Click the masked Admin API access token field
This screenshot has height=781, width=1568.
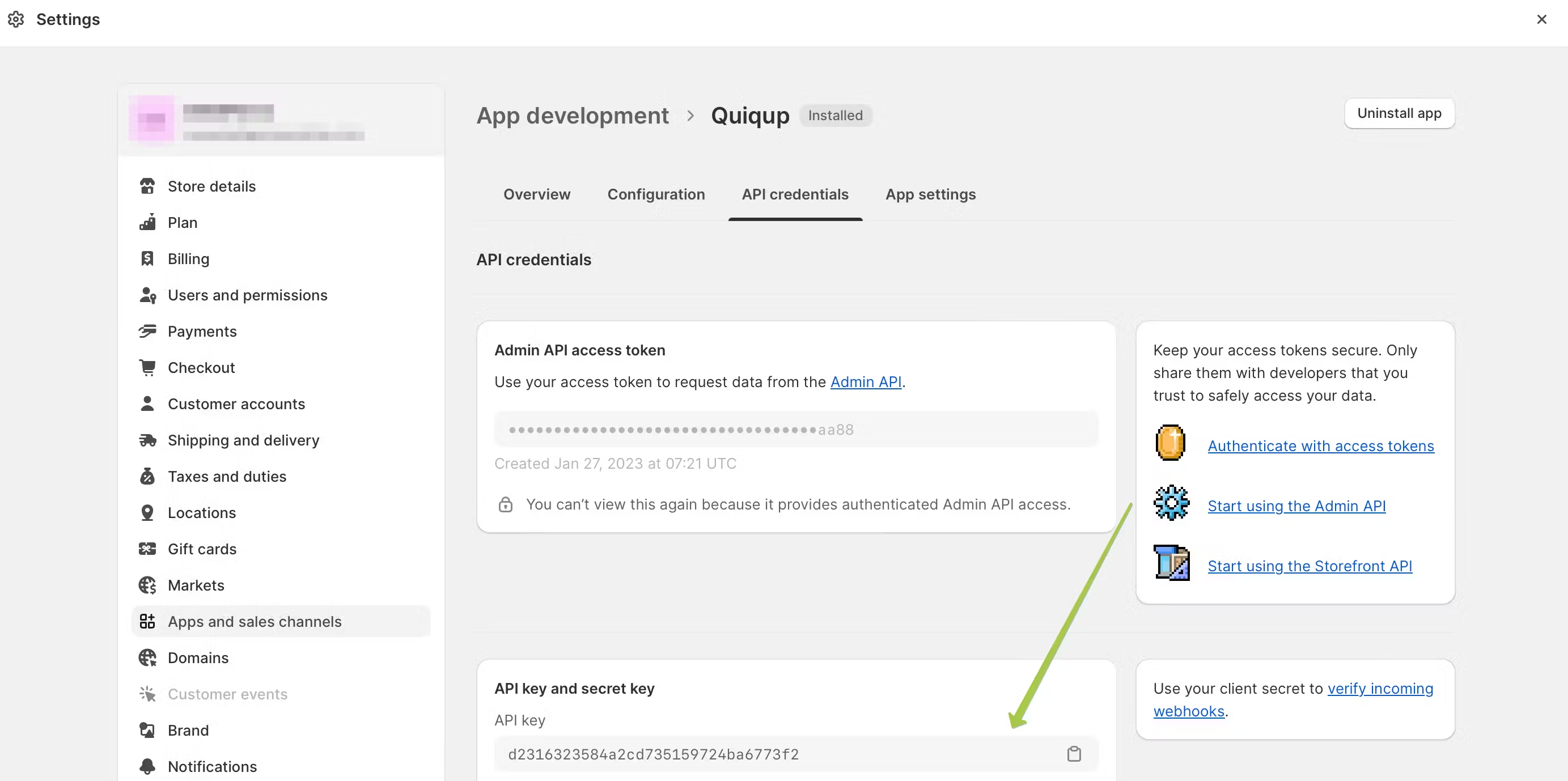795,429
